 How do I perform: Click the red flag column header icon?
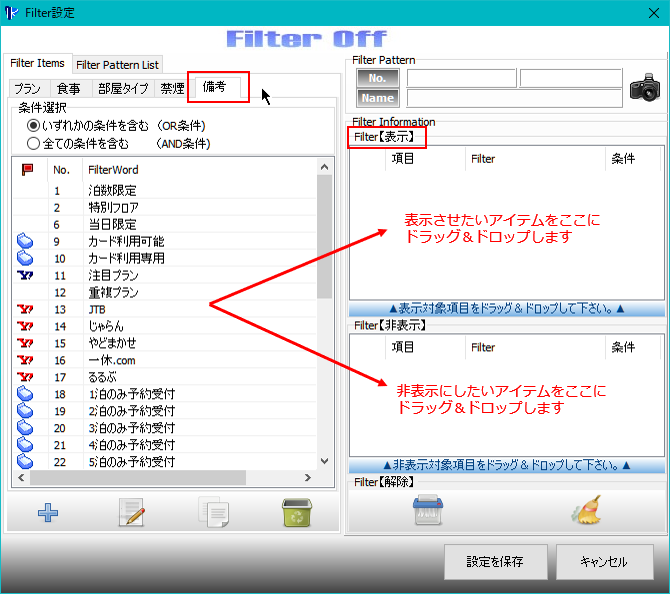(x=27, y=170)
